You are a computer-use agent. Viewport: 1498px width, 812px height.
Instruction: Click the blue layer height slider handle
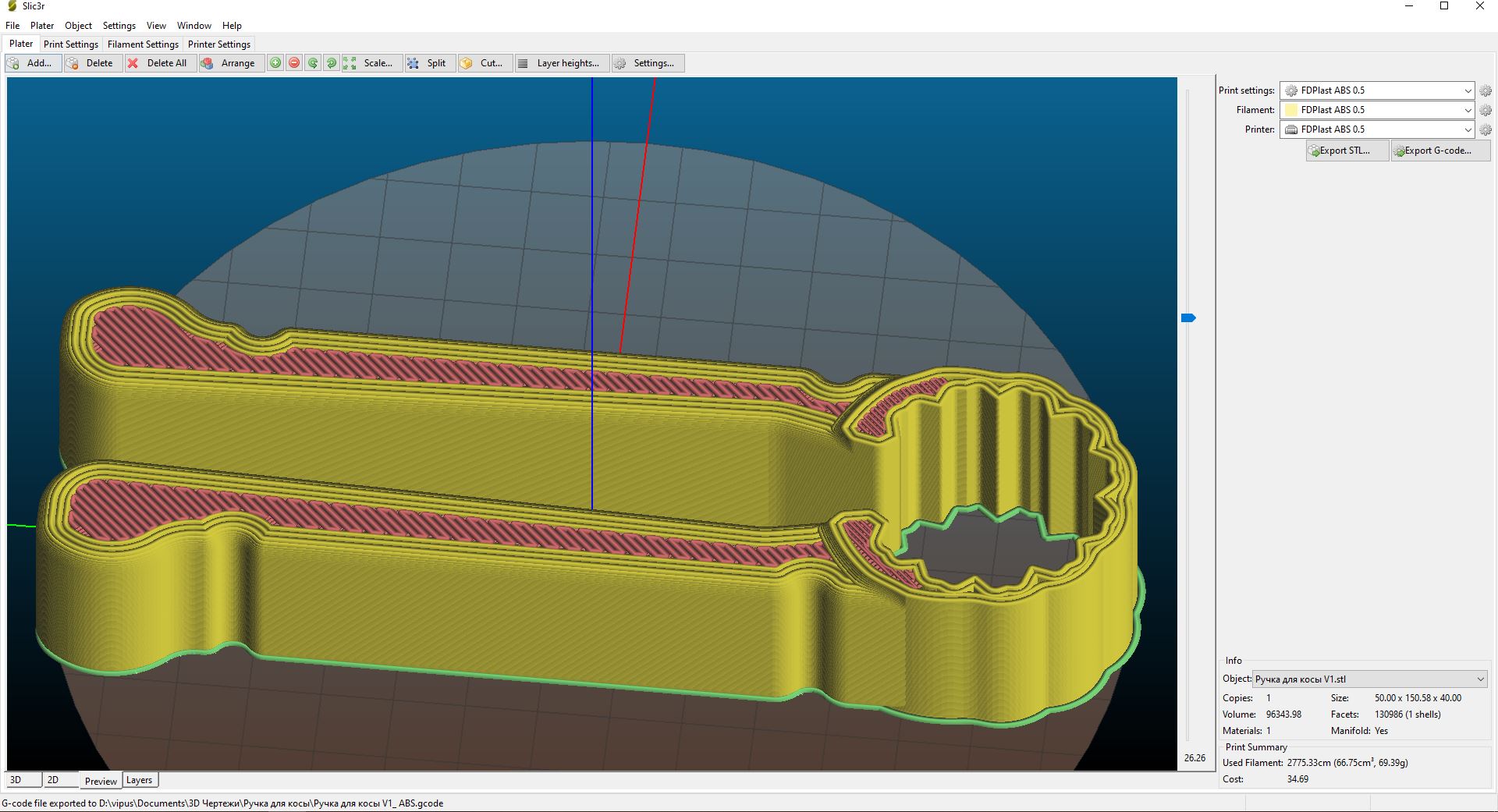click(1188, 317)
